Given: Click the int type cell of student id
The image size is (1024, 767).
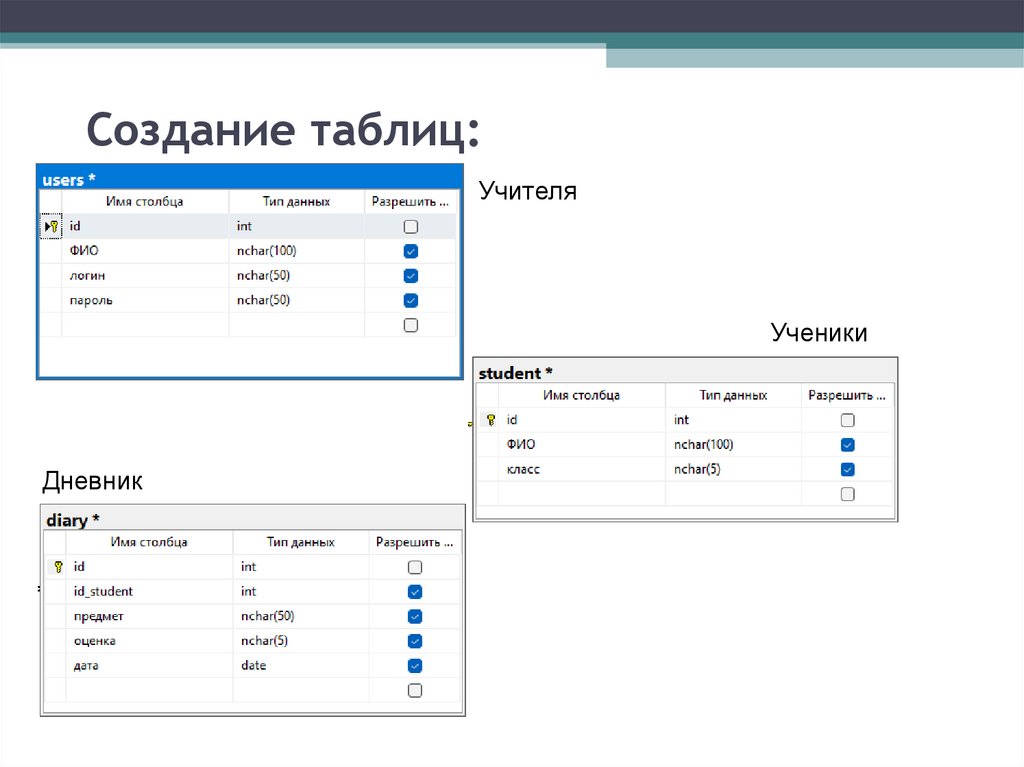Looking at the screenshot, I should (733, 420).
